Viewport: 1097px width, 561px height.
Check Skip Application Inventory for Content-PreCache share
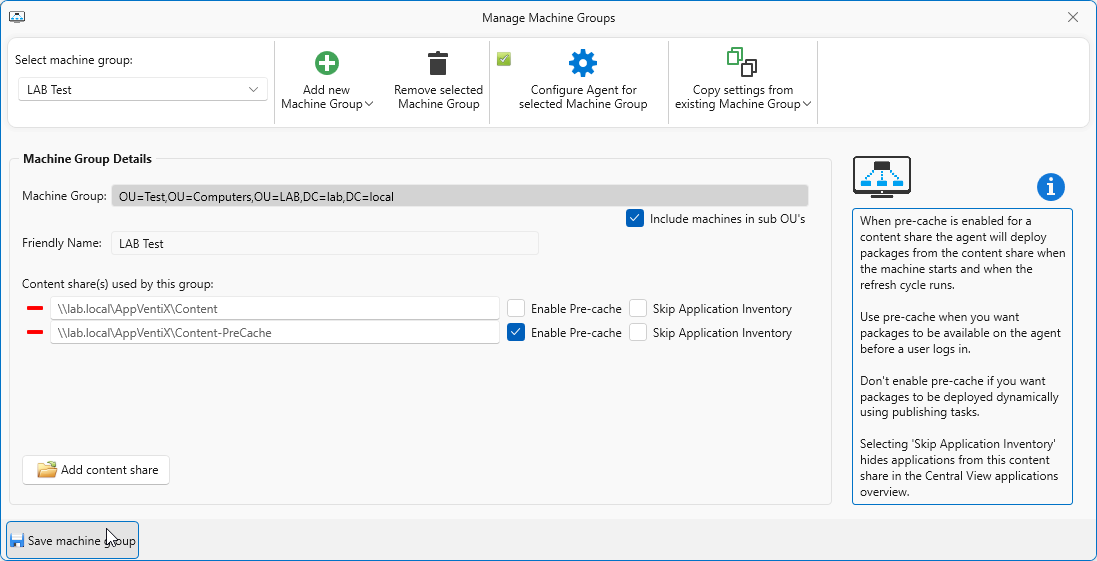coord(638,333)
